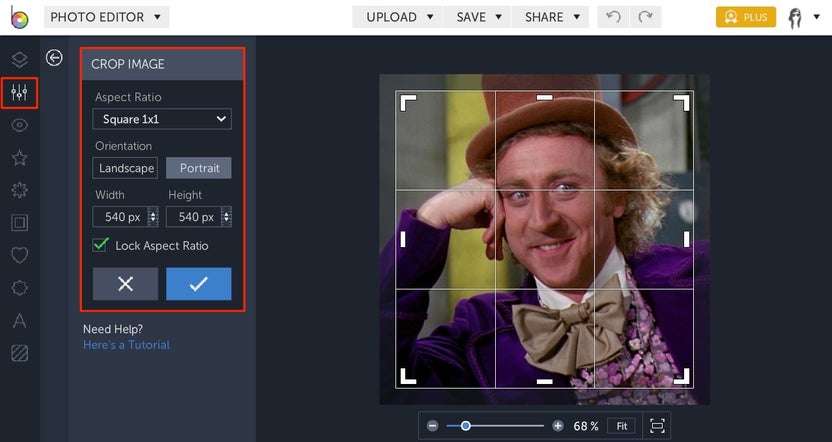Upgrade via the PLUS button
This screenshot has width=832, height=442.
point(746,17)
